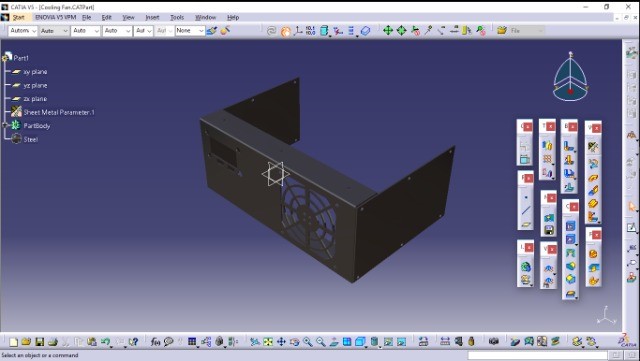Click the New document icon
Viewport: 640px width, 361px height.
pyautogui.click(x=13, y=341)
